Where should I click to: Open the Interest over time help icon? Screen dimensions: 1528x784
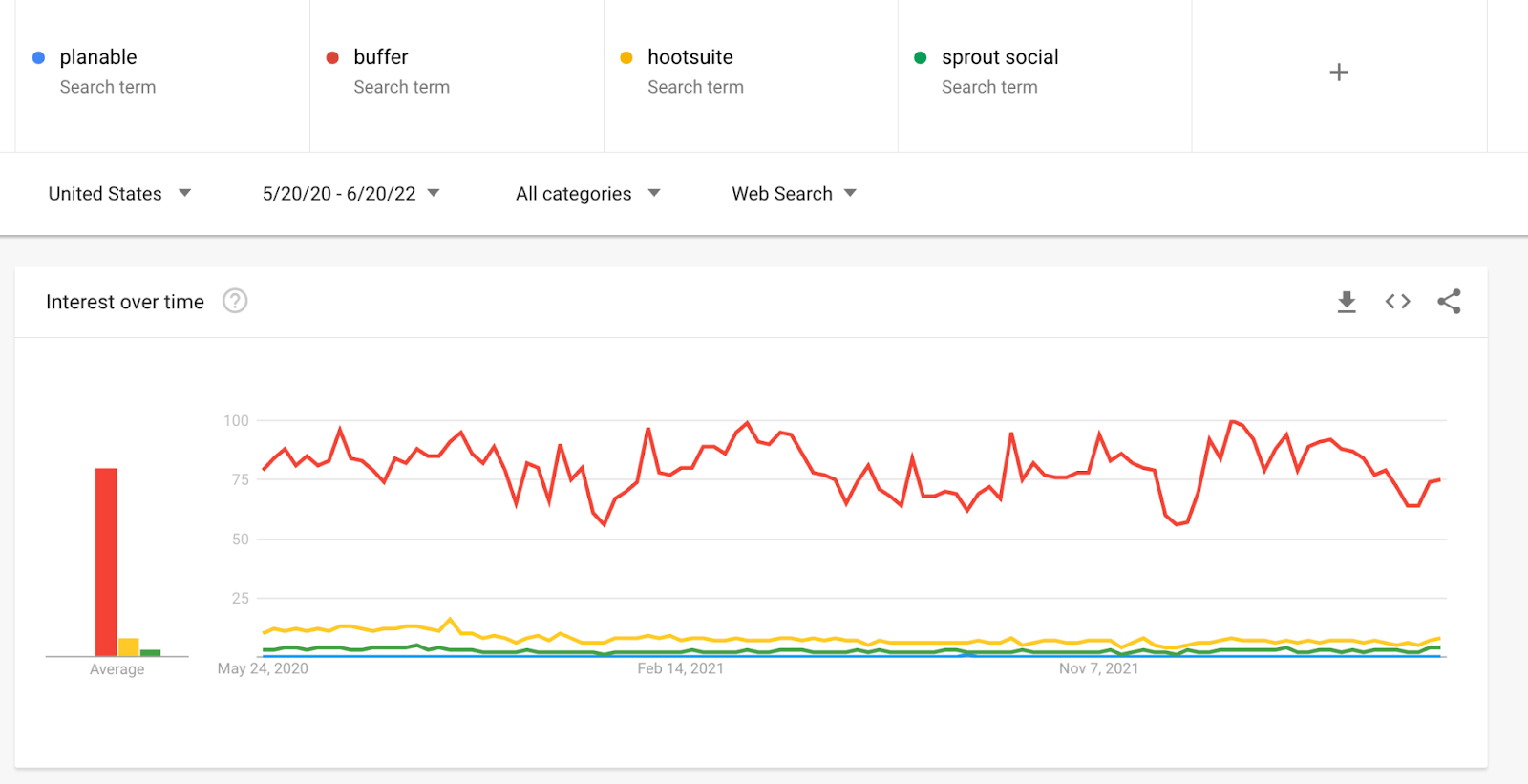[235, 302]
